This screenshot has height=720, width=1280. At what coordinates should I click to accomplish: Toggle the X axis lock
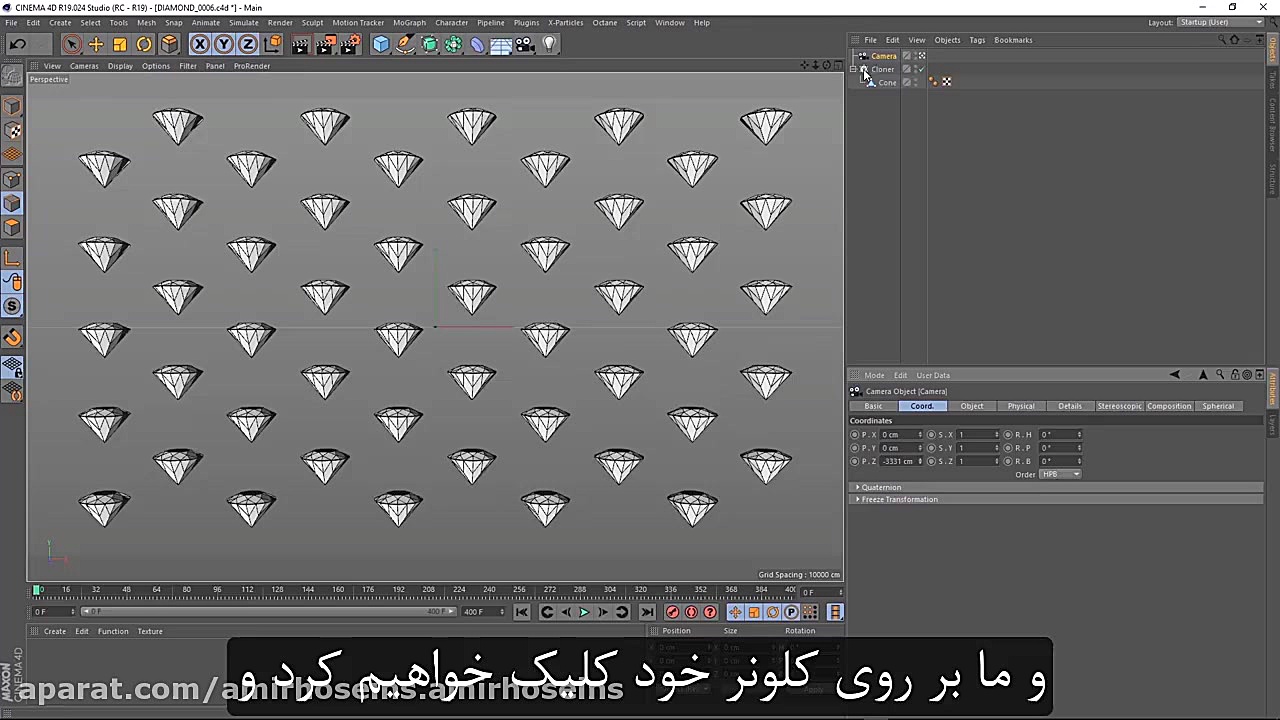click(x=200, y=43)
